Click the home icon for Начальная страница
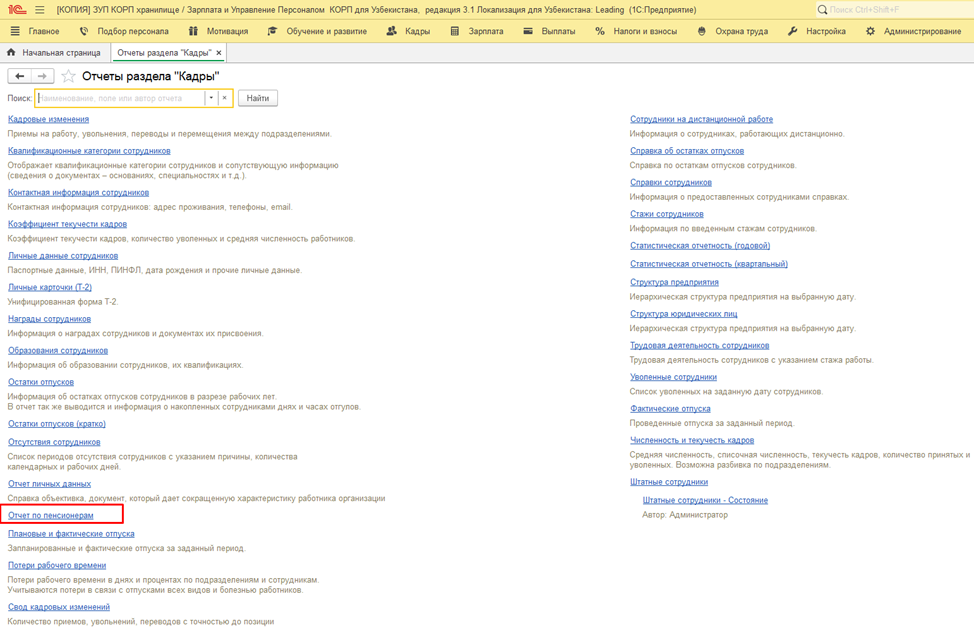974x630 pixels. [x=11, y=52]
